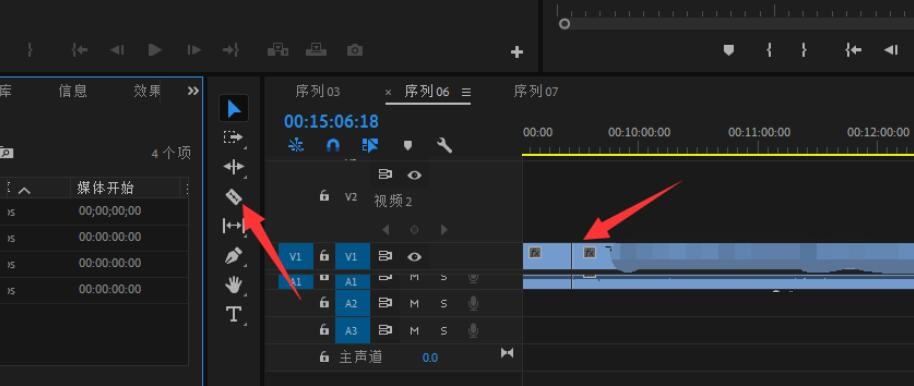Toggle V2 track lock
Viewport: 914px width, 386px height.
pos(324,196)
